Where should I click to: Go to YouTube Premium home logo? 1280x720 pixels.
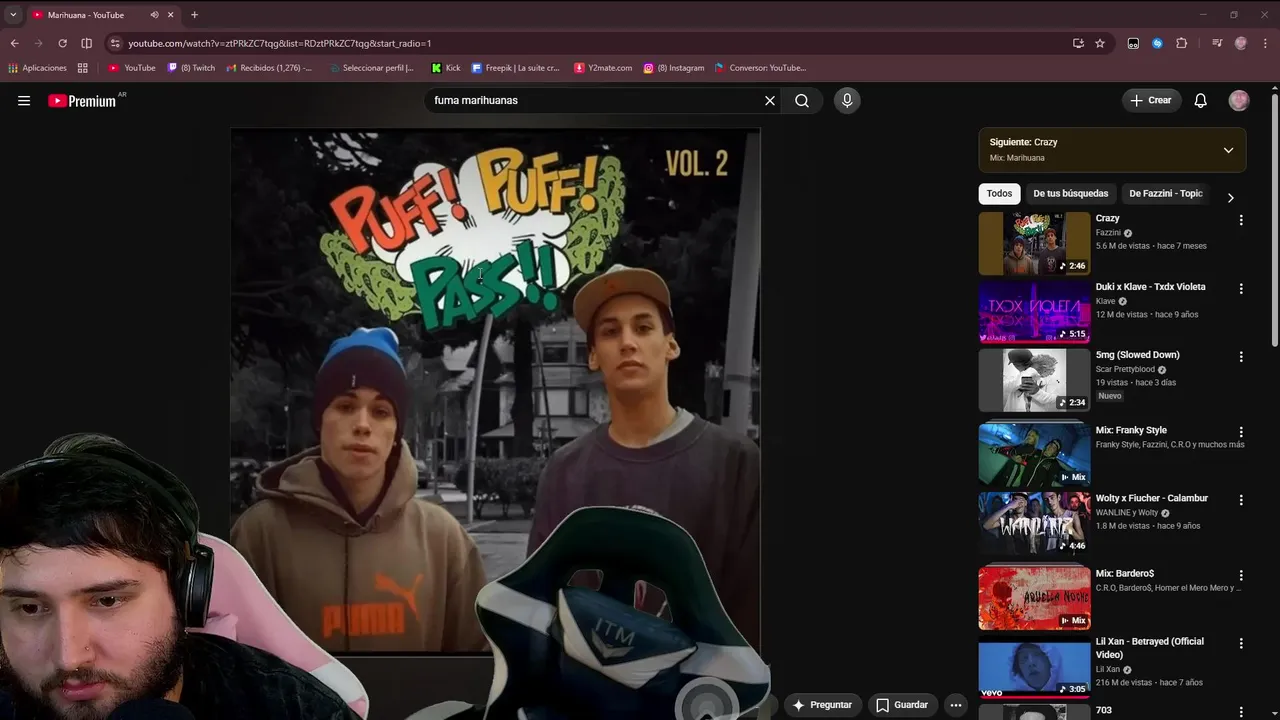click(82, 101)
